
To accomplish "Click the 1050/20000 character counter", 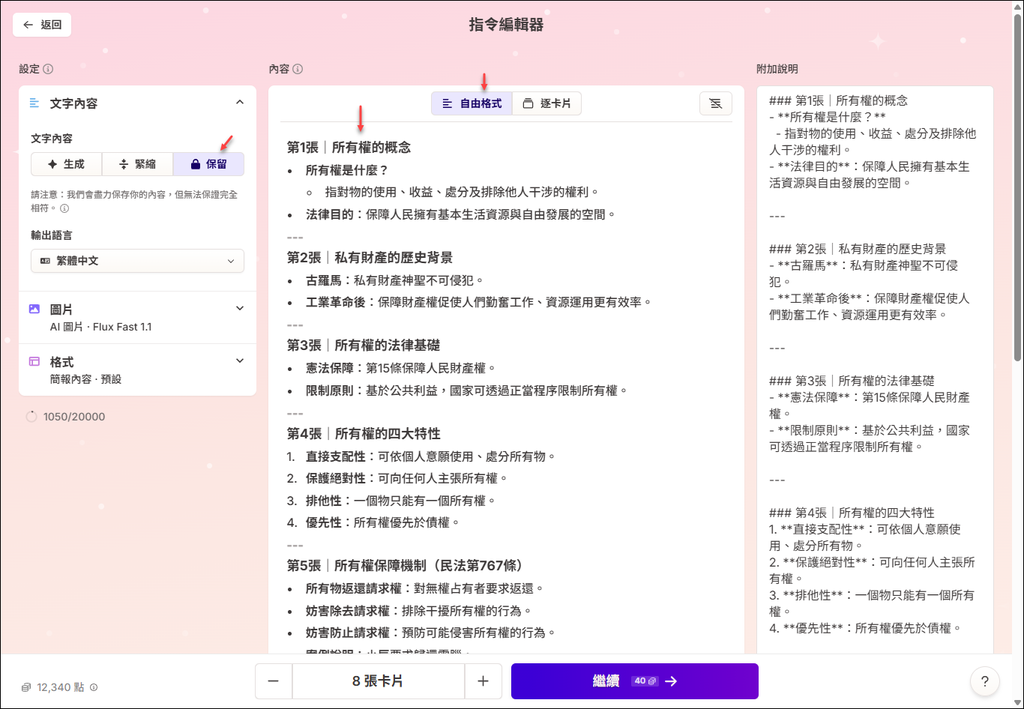I will (74, 417).
